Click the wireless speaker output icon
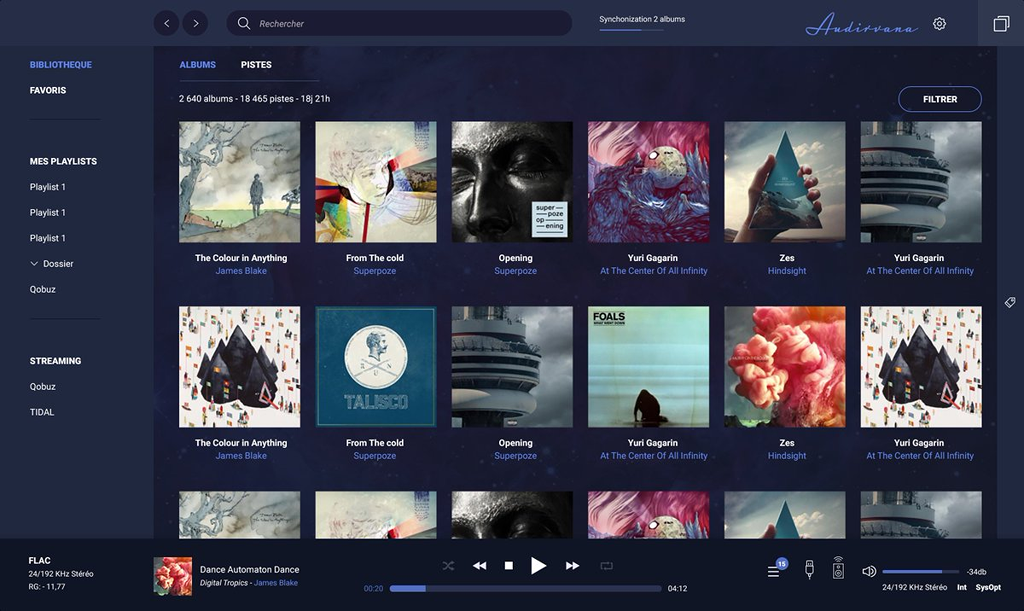The width and height of the screenshot is (1024, 611). 839,568
